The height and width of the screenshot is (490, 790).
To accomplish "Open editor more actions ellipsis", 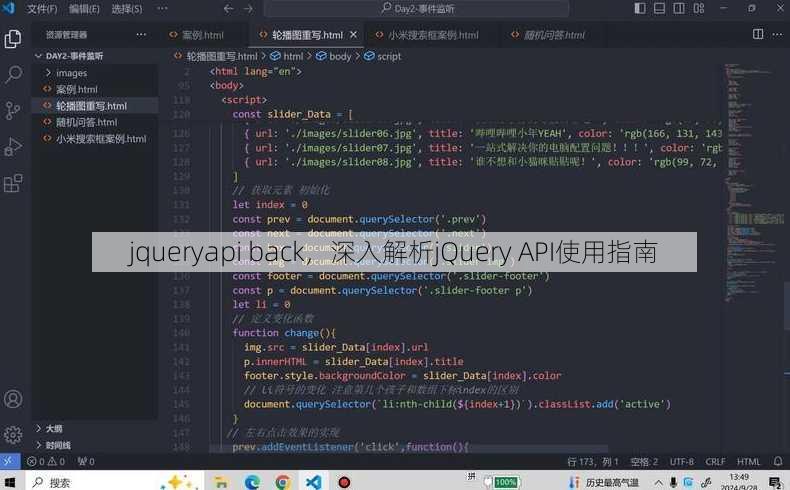I will click(x=777, y=34).
